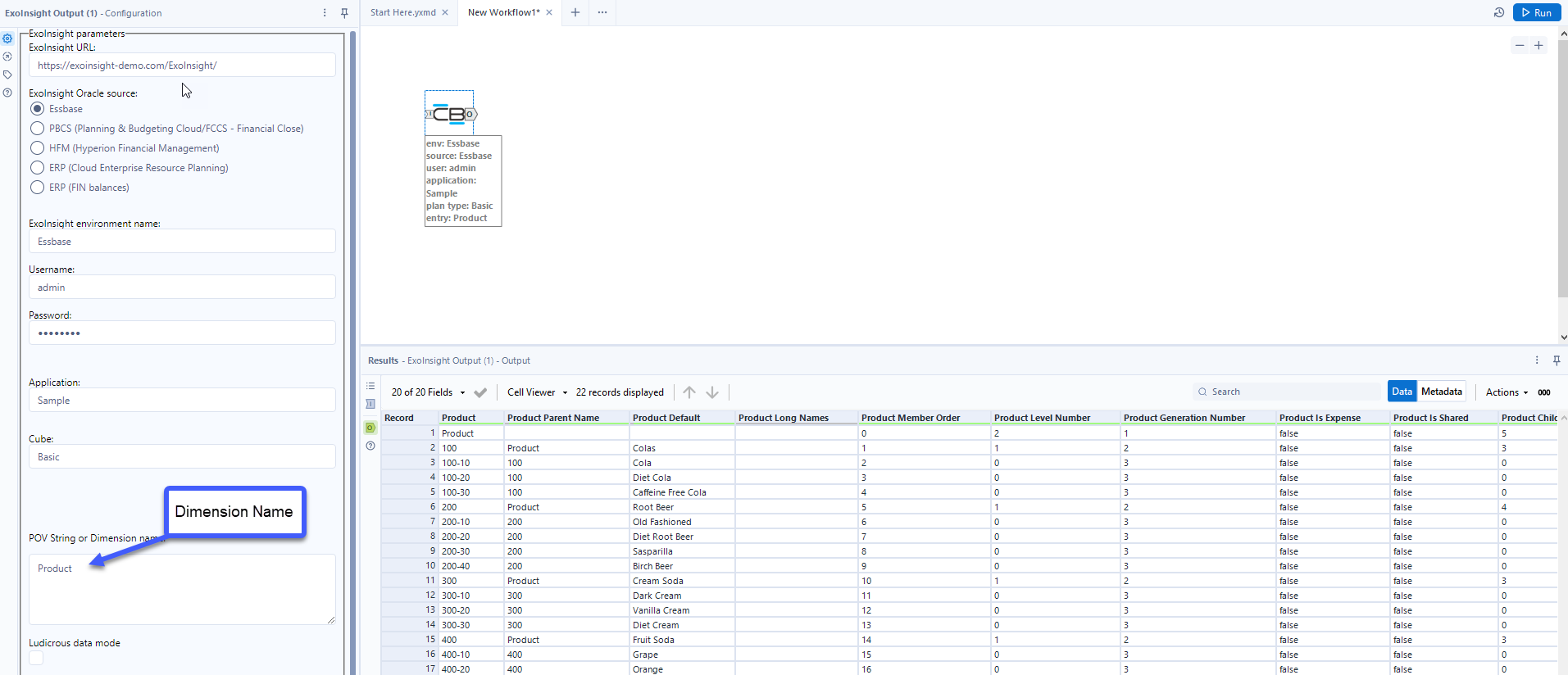This screenshot has height=675, width=1568.
Task: Switch to the New Workflow1 tab
Action: click(503, 12)
